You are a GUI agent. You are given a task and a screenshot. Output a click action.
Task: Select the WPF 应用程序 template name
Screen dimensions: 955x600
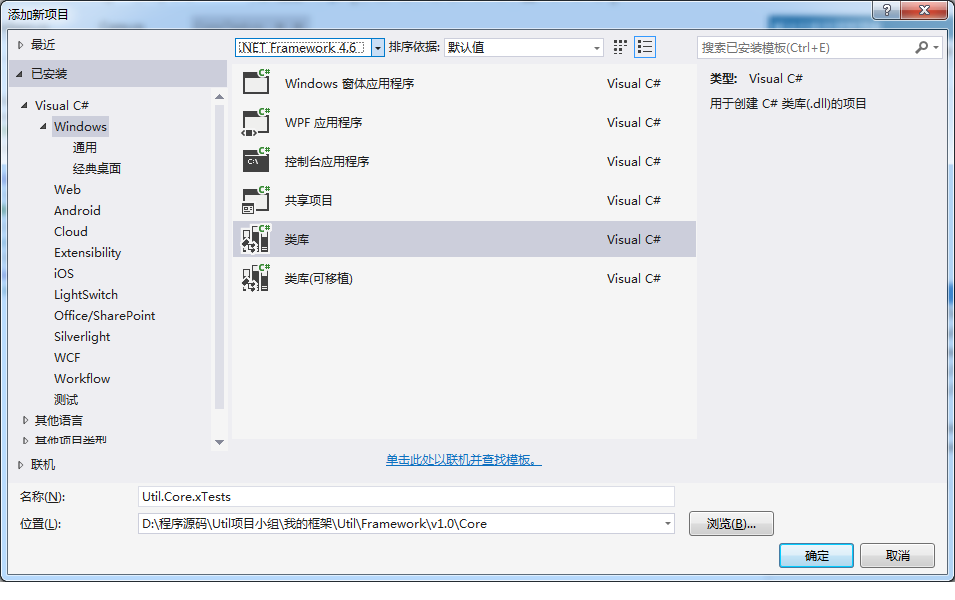click(323, 122)
